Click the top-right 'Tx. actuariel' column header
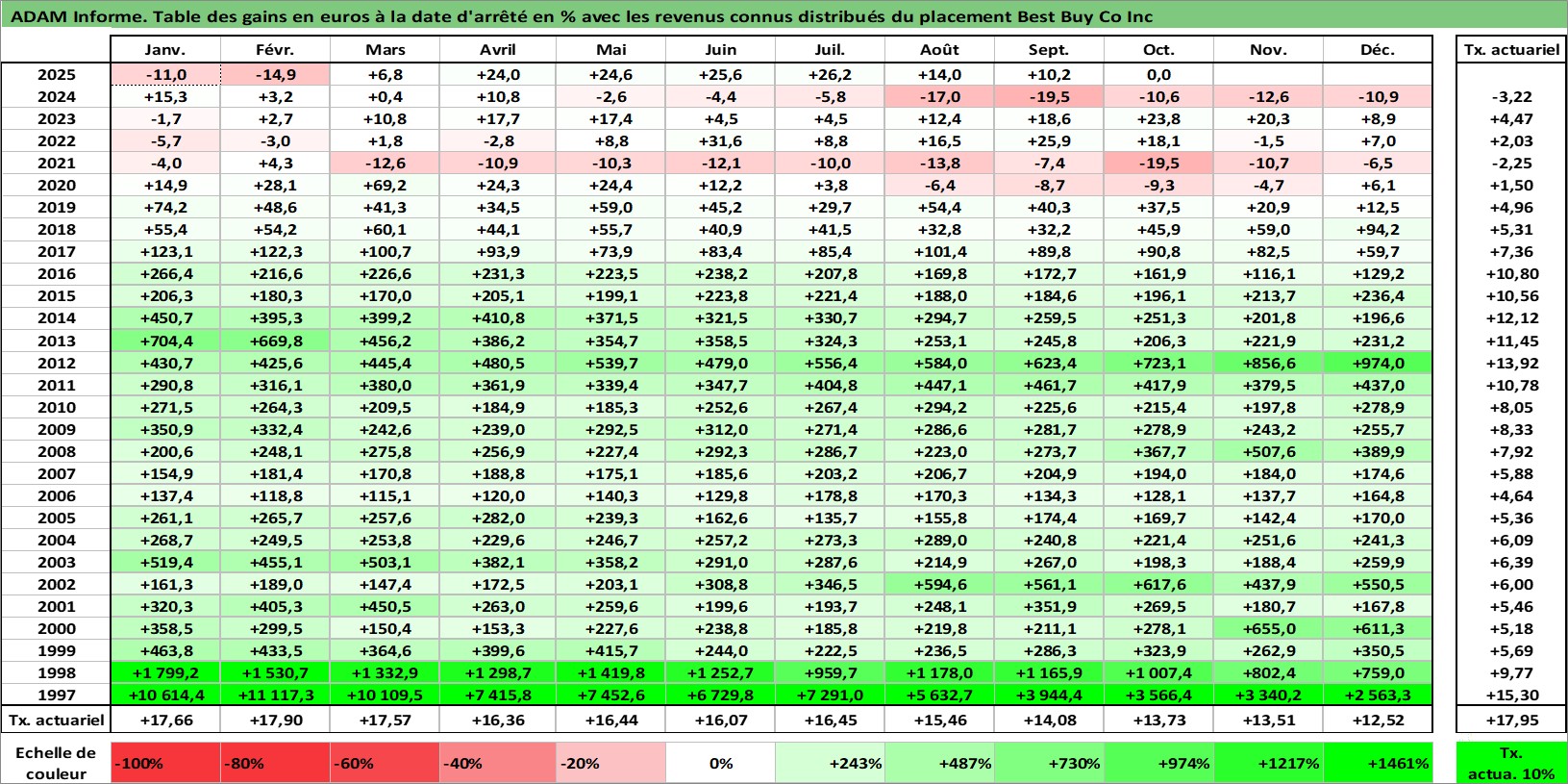 [1511, 50]
